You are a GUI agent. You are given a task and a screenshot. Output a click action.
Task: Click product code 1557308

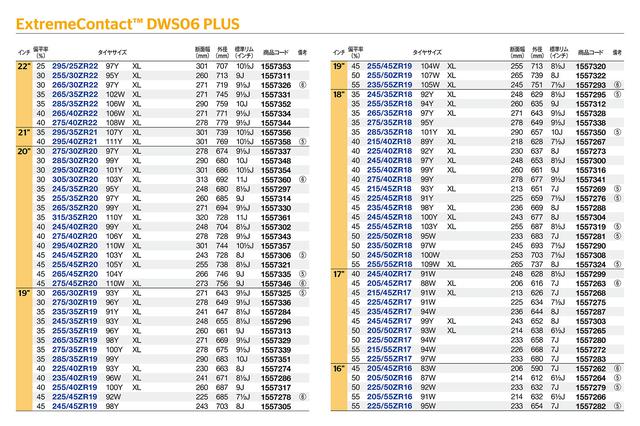tap(591, 255)
